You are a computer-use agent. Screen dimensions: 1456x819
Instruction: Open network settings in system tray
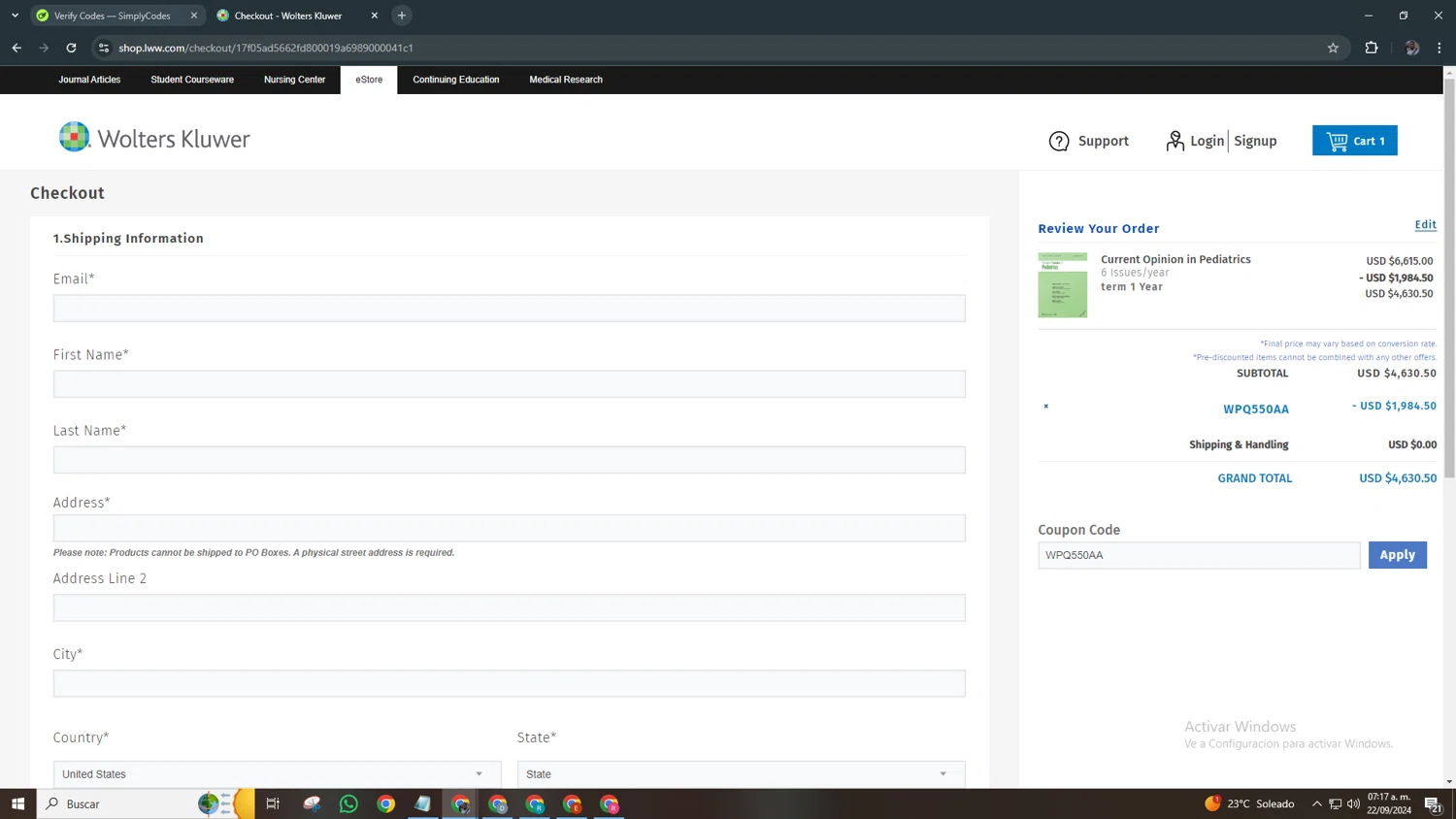point(1335,803)
